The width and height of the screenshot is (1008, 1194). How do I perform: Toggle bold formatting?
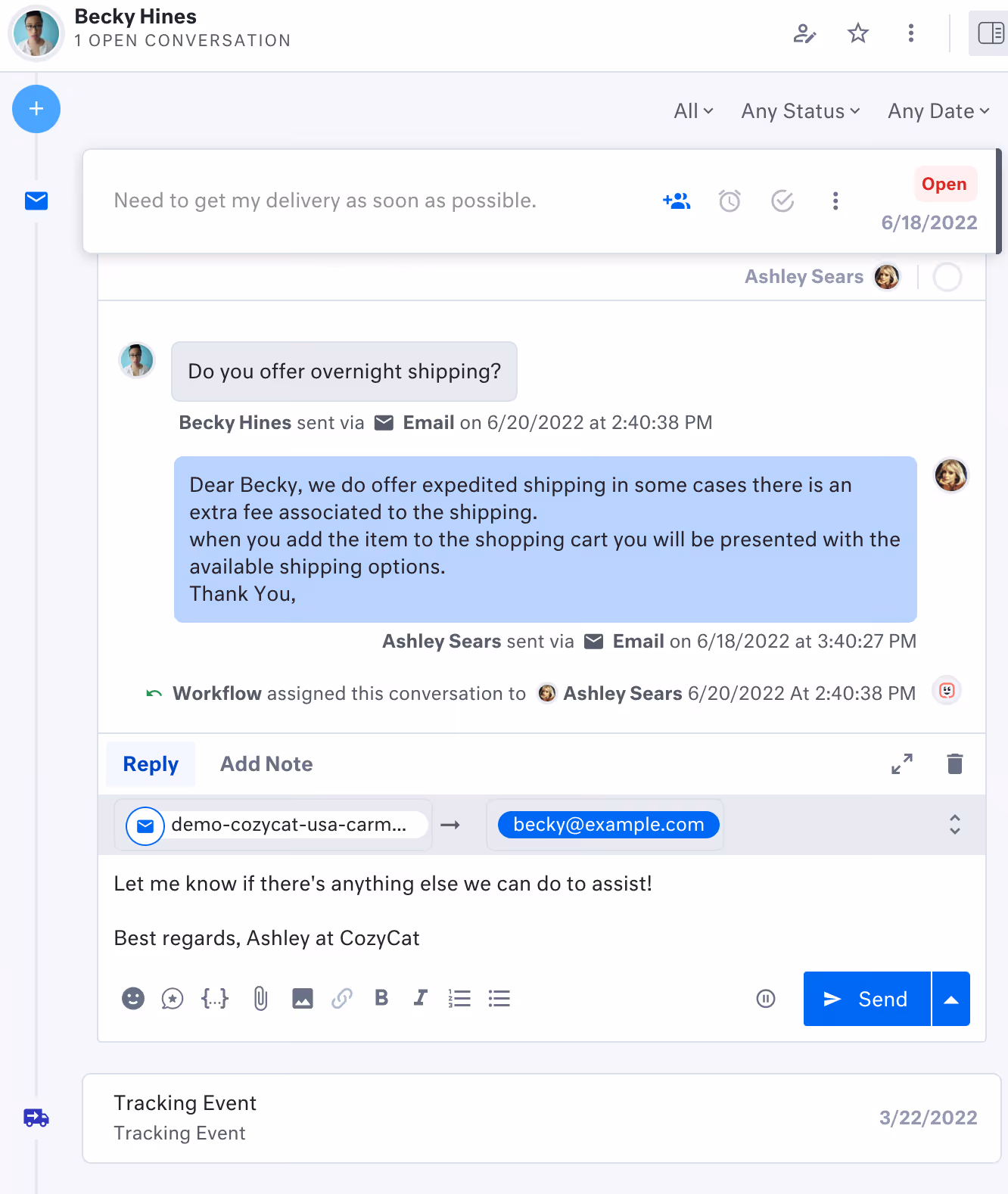[381, 999]
